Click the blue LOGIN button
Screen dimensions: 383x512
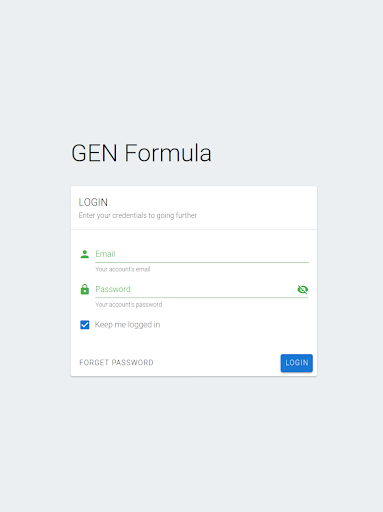(297, 363)
